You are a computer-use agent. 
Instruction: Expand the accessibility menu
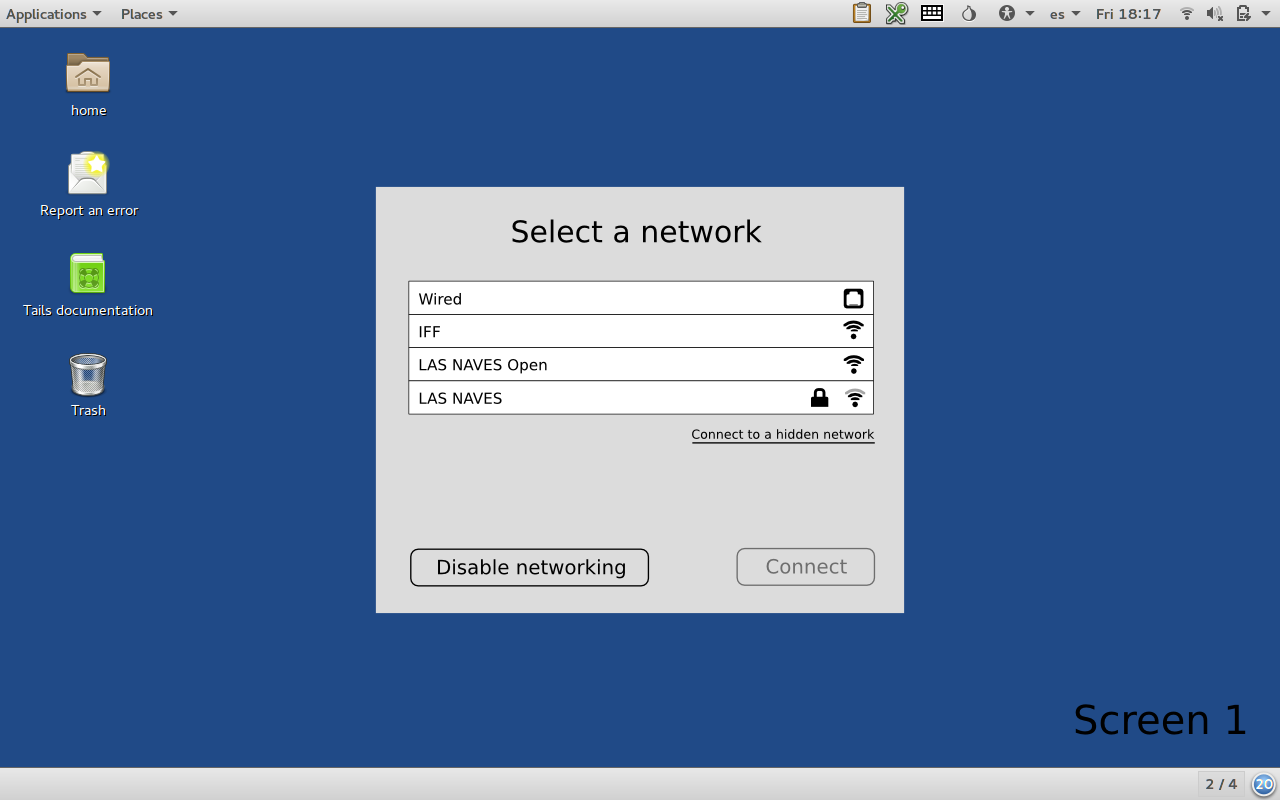pos(1015,13)
